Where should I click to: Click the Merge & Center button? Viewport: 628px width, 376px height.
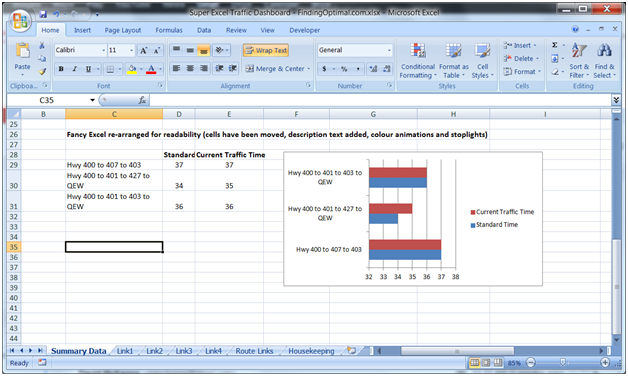click(x=278, y=69)
